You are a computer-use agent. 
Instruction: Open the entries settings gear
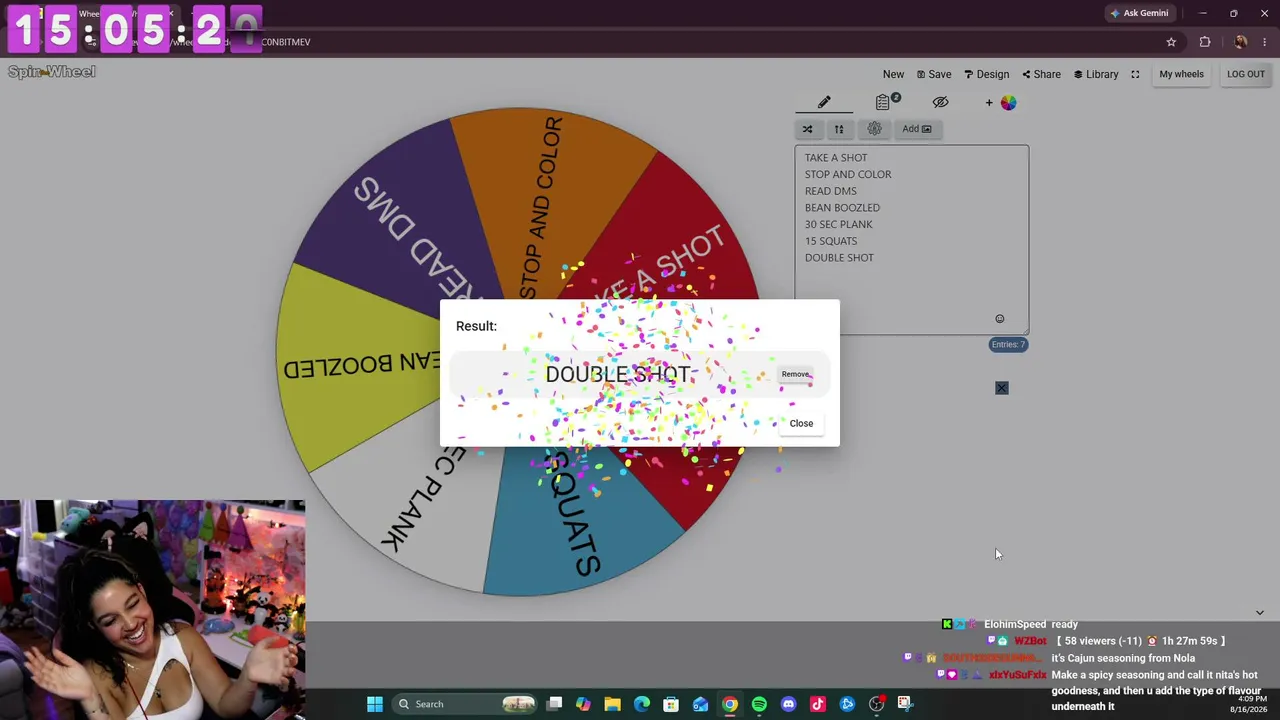pos(874,129)
